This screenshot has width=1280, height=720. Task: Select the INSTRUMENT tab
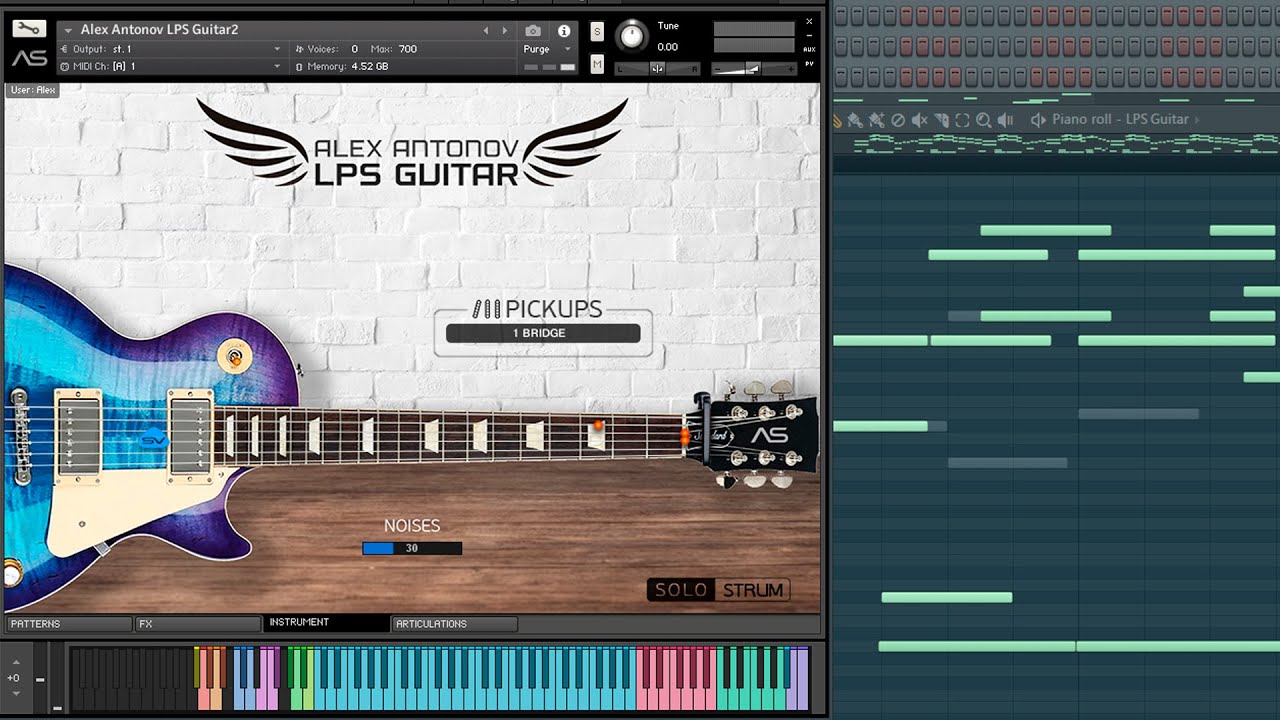tap(326, 623)
